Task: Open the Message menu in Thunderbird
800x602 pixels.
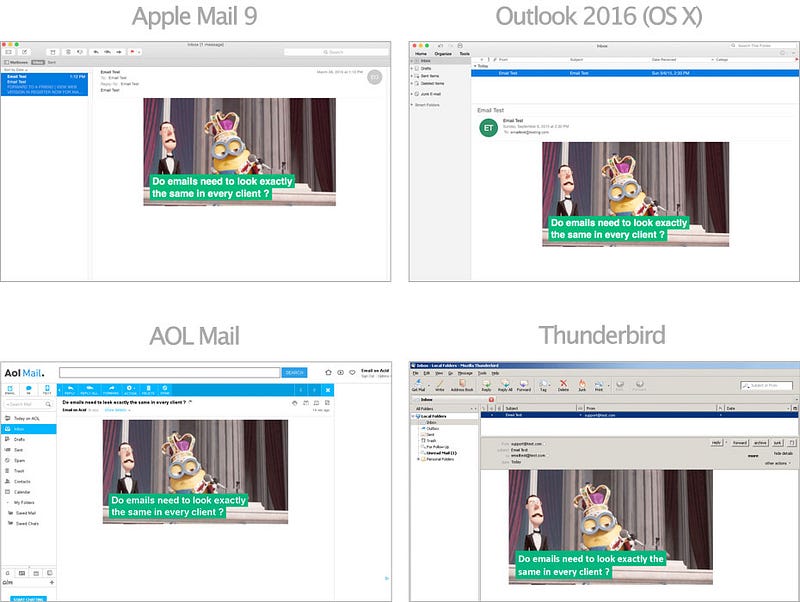Action: pyautogui.click(x=465, y=373)
